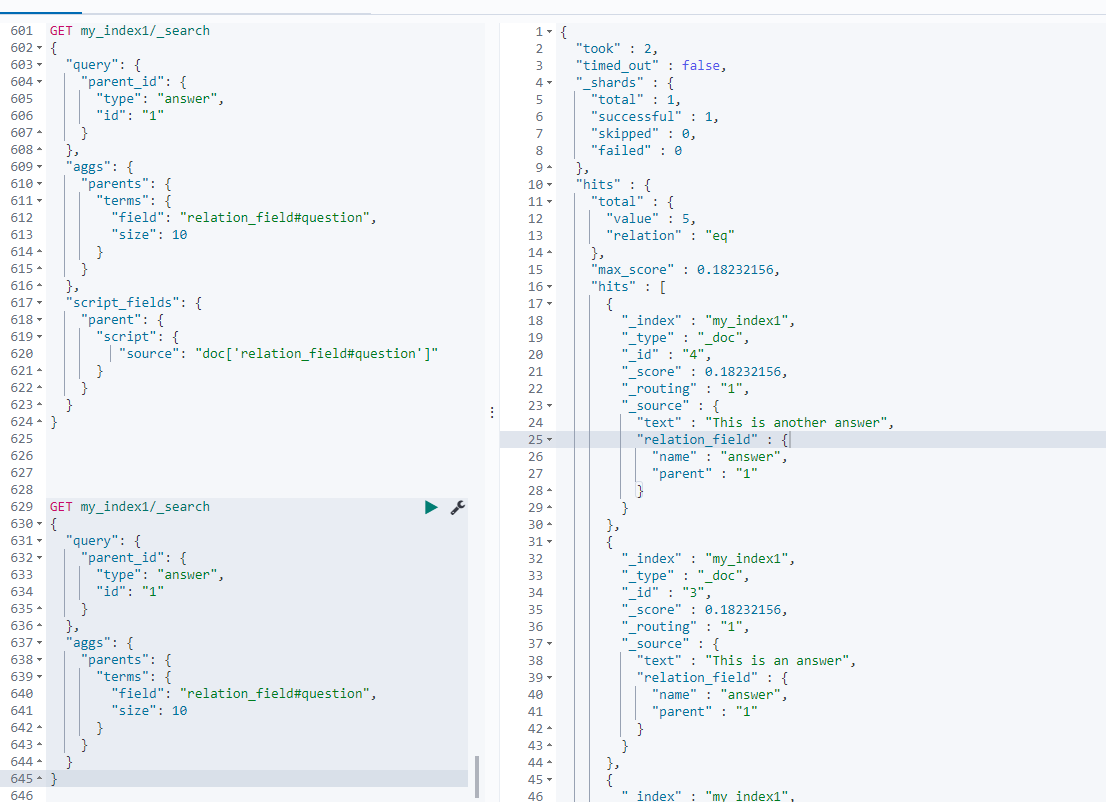Click the three-dot panel divider handle

click(491, 412)
